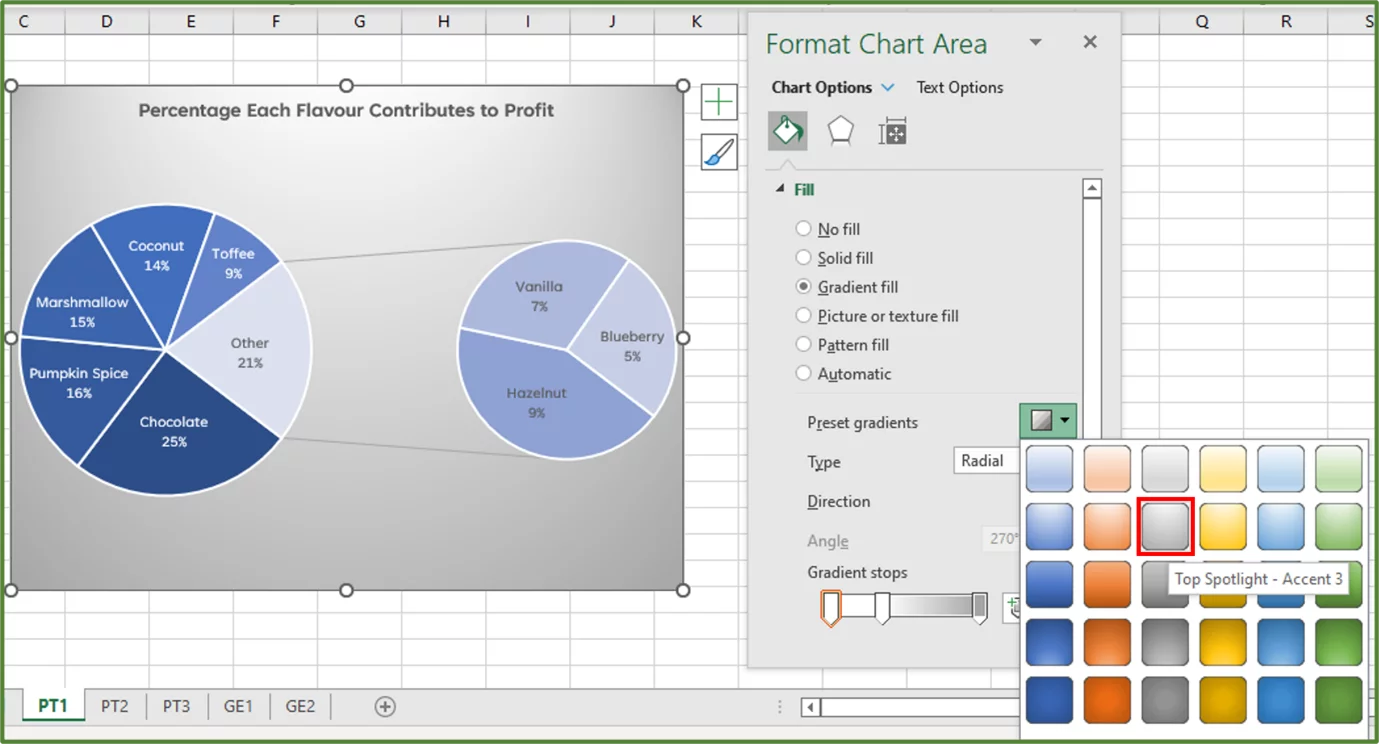The image size is (1379, 744).
Task: Switch to the Text Options tab
Action: point(959,87)
